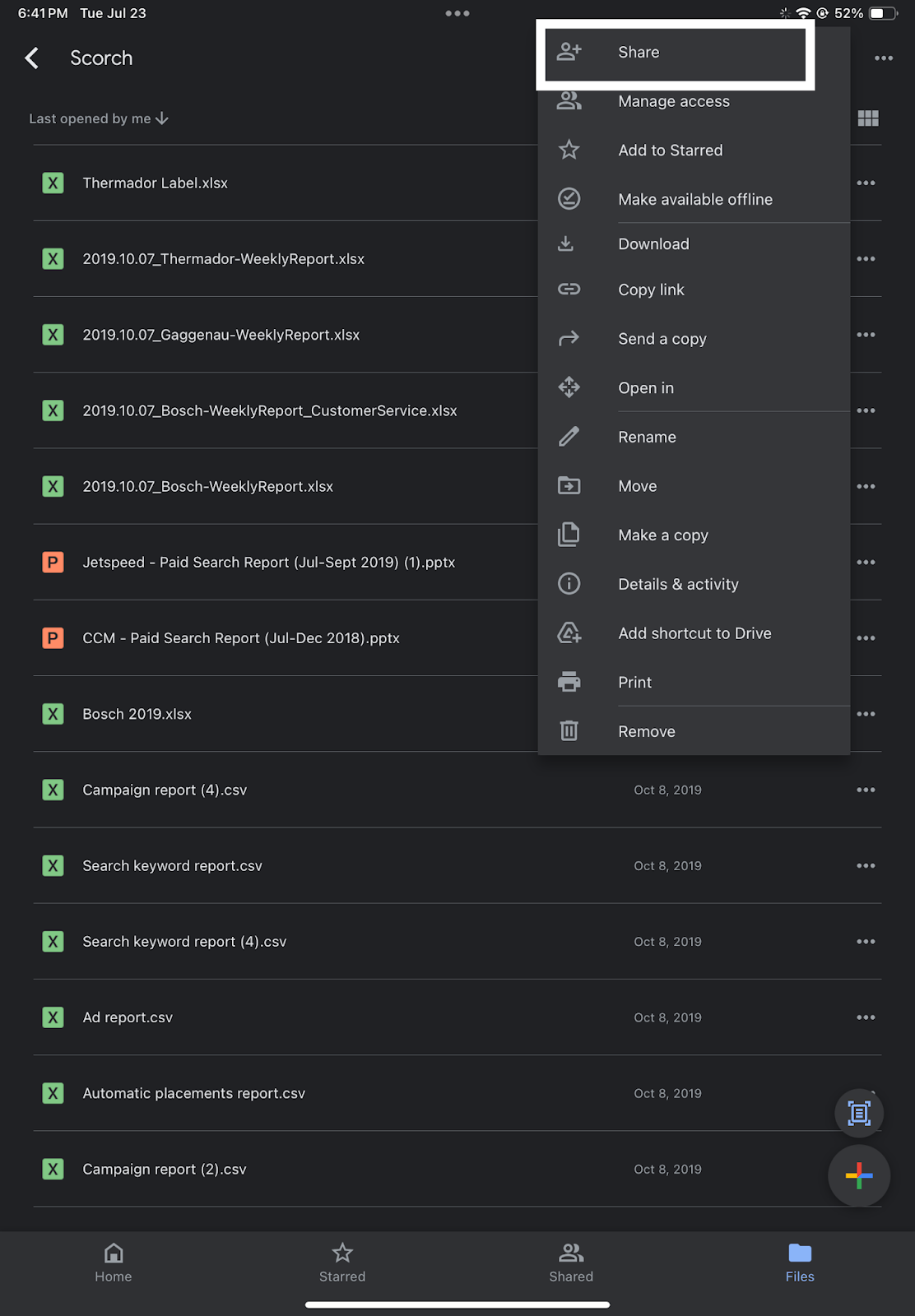Open Search keyword report (4).csv
Screen dimensions: 915x1316
(457, 942)
